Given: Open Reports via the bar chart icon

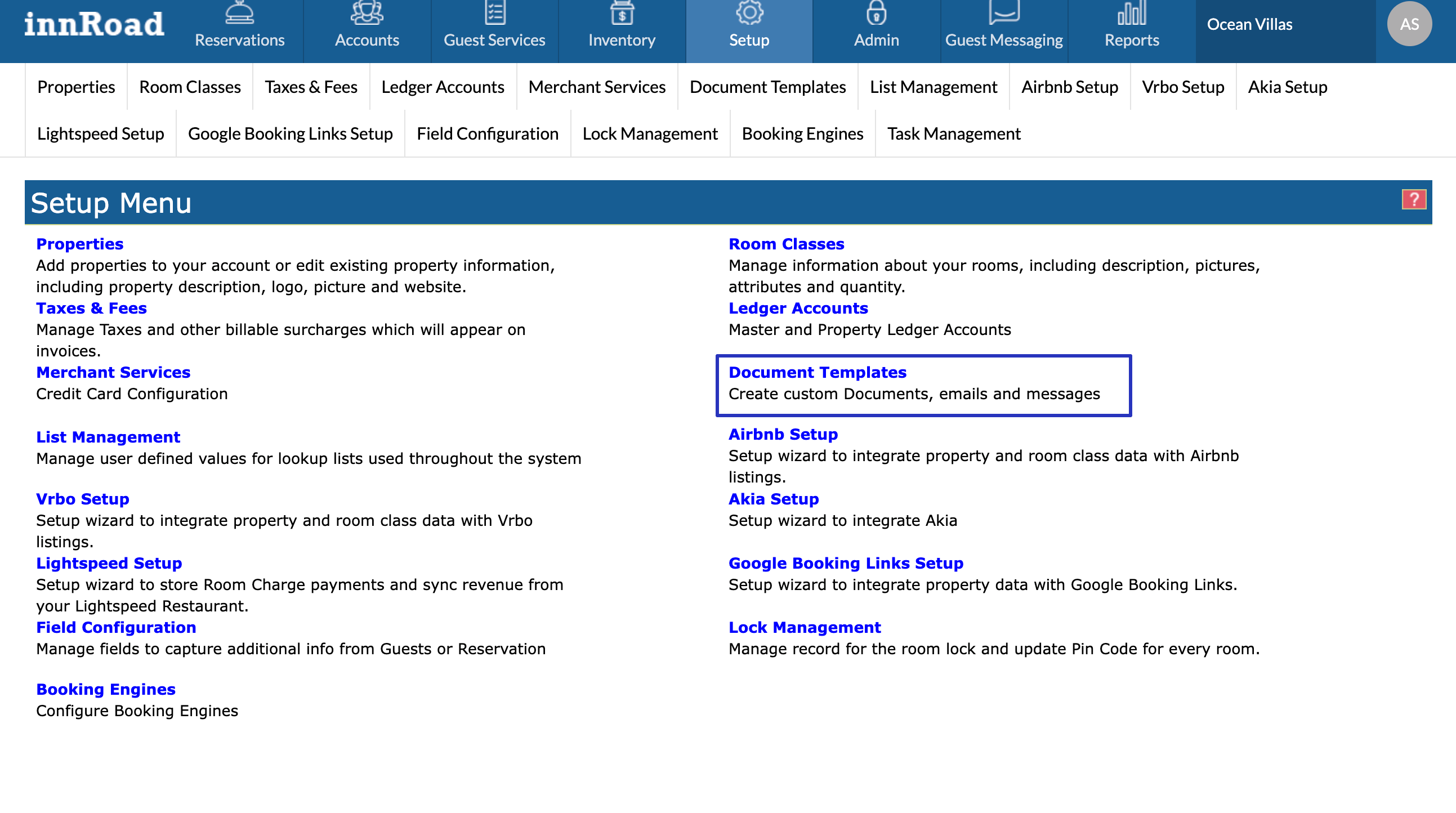Looking at the screenshot, I should (x=1132, y=12).
